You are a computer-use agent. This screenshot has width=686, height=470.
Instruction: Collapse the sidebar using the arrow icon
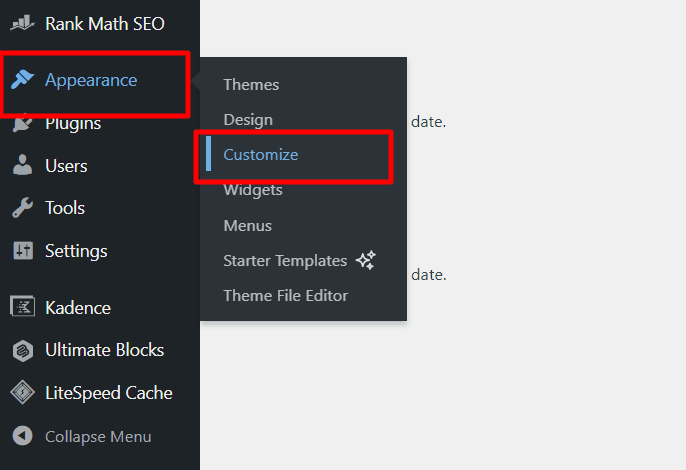click(22, 436)
